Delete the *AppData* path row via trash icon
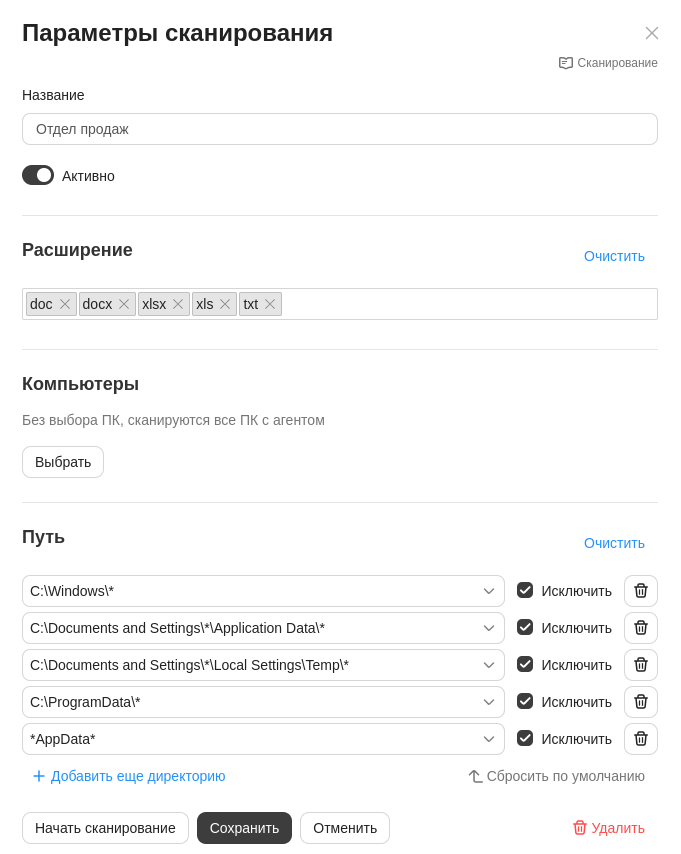The image size is (681, 854). pyautogui.click(x=640, y=739)
